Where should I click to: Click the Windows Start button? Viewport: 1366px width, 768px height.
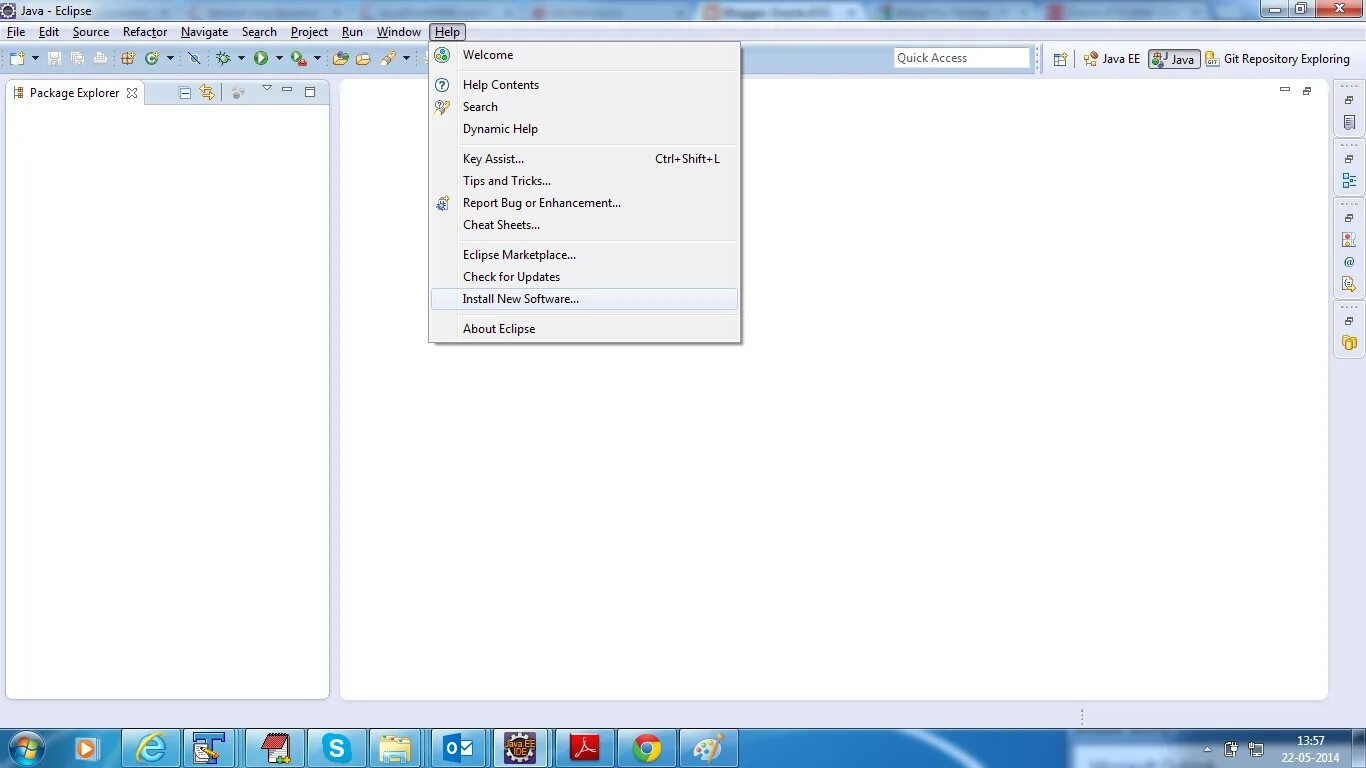click(x=25, y=748)
